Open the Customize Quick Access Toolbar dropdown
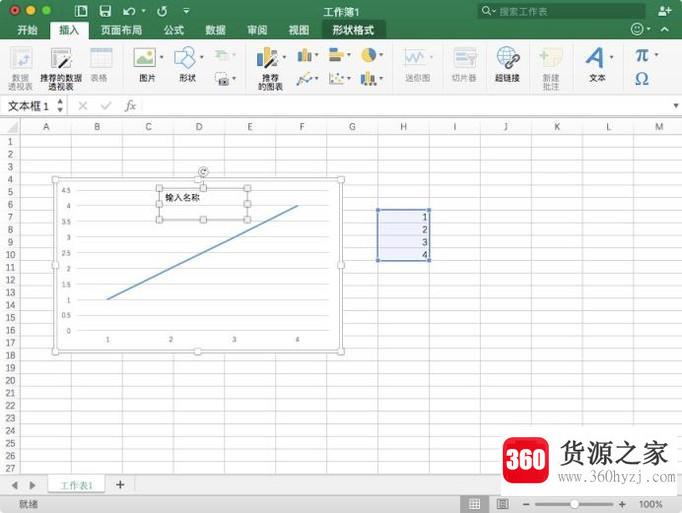Viewport: 682px width, 513px height. [x=186, y=11]
